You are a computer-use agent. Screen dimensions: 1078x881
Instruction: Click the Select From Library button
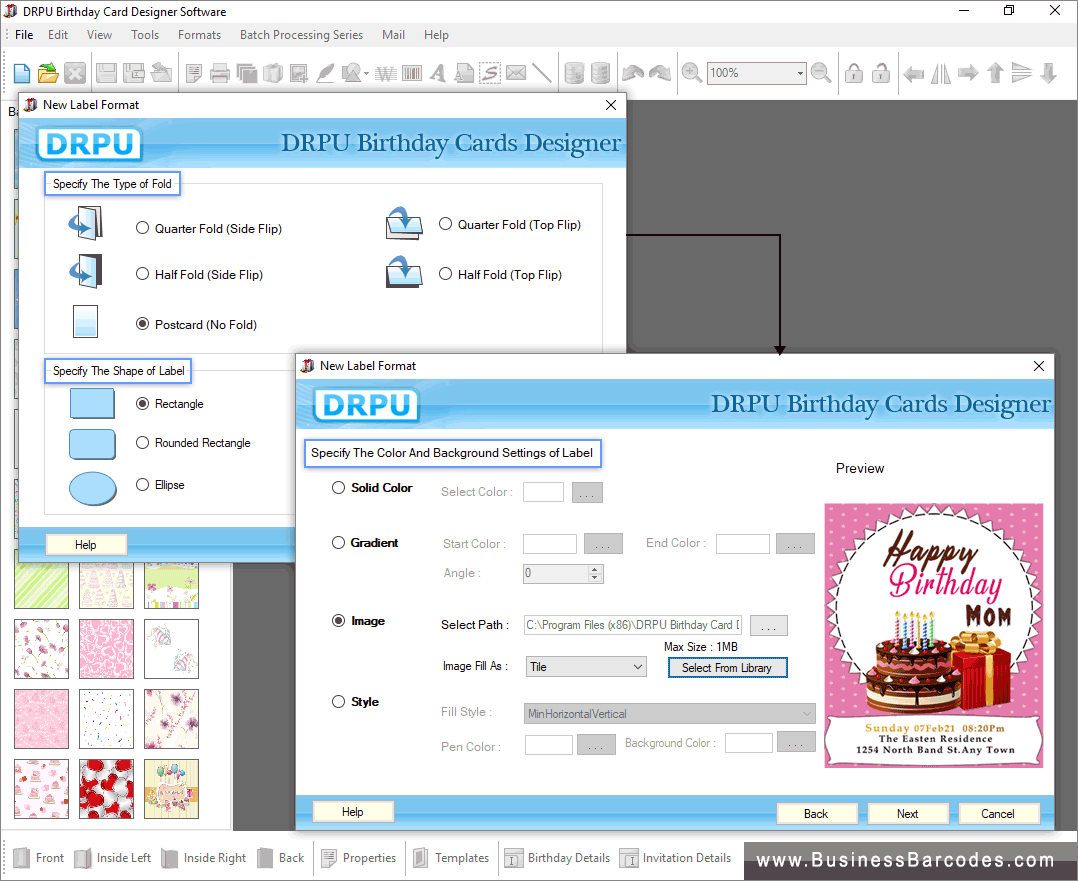point(727,668)
